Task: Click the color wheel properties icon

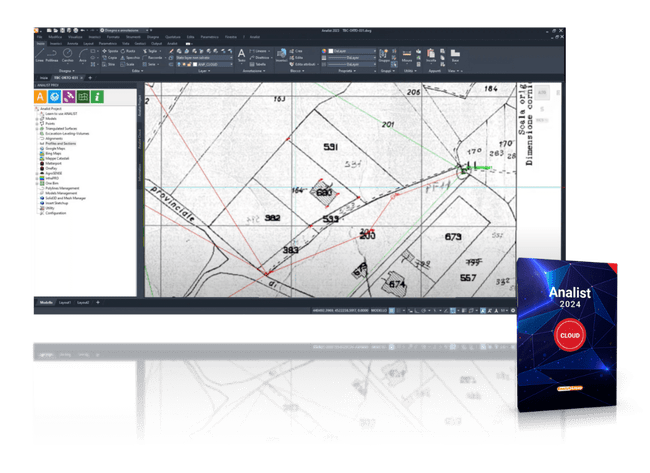Action: tap(324, 51)
